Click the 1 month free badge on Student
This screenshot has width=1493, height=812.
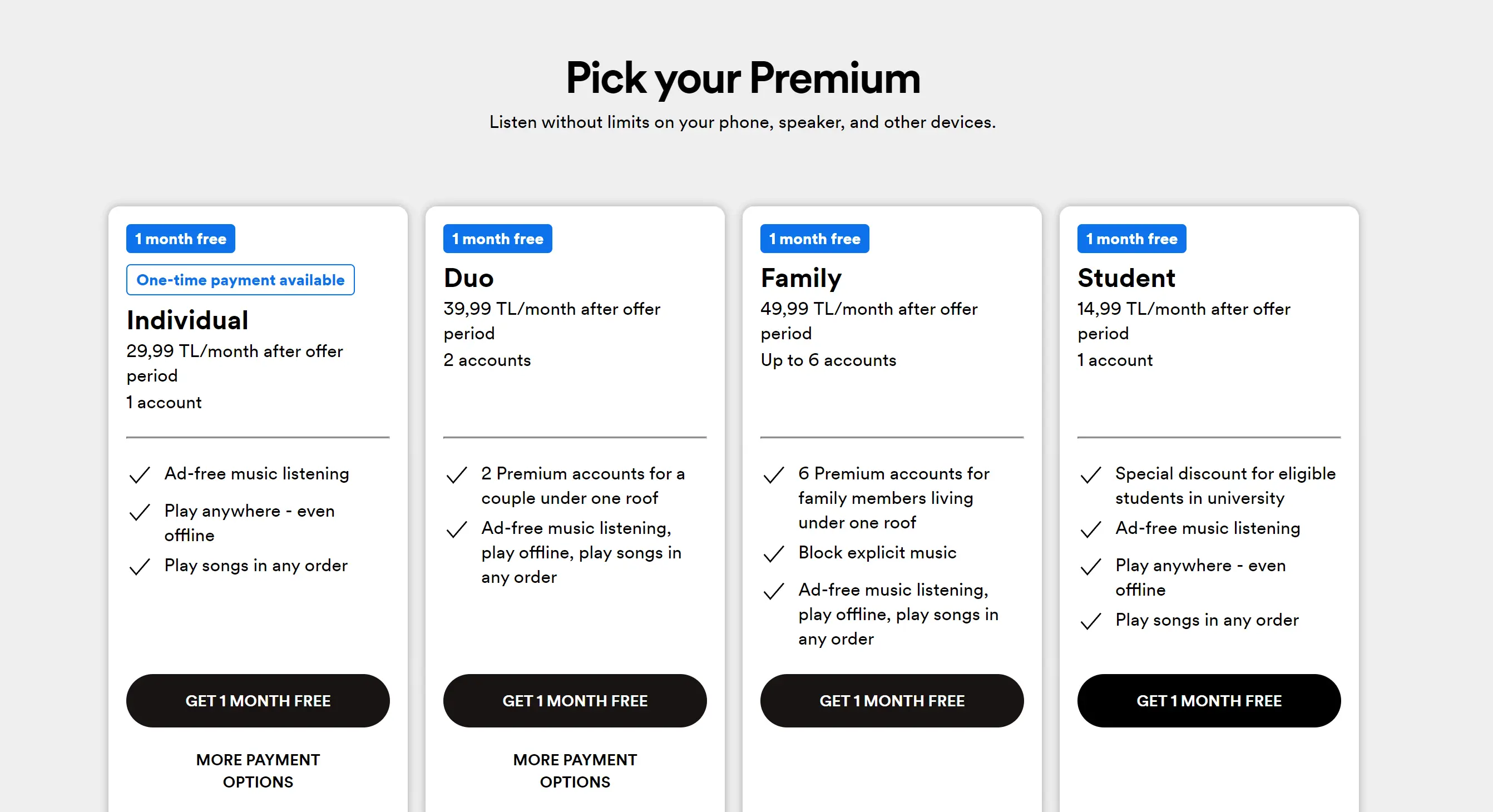click(x=1132, y=239)
